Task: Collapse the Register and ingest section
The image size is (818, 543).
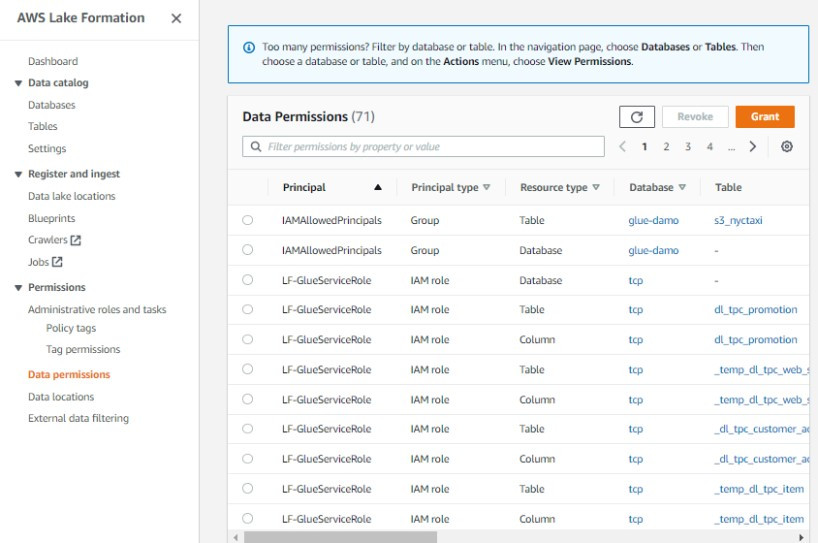Action: click(18, 174)
